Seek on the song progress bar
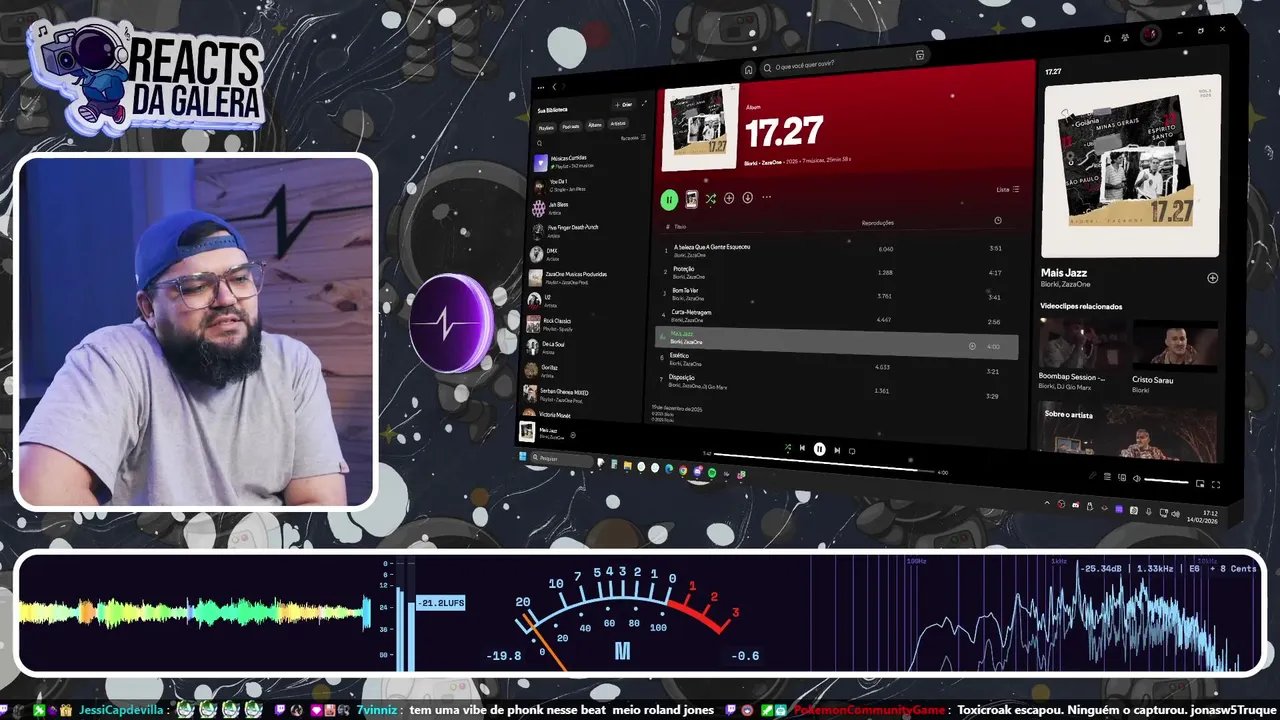1280x720 pixels. tap(824, 463)
